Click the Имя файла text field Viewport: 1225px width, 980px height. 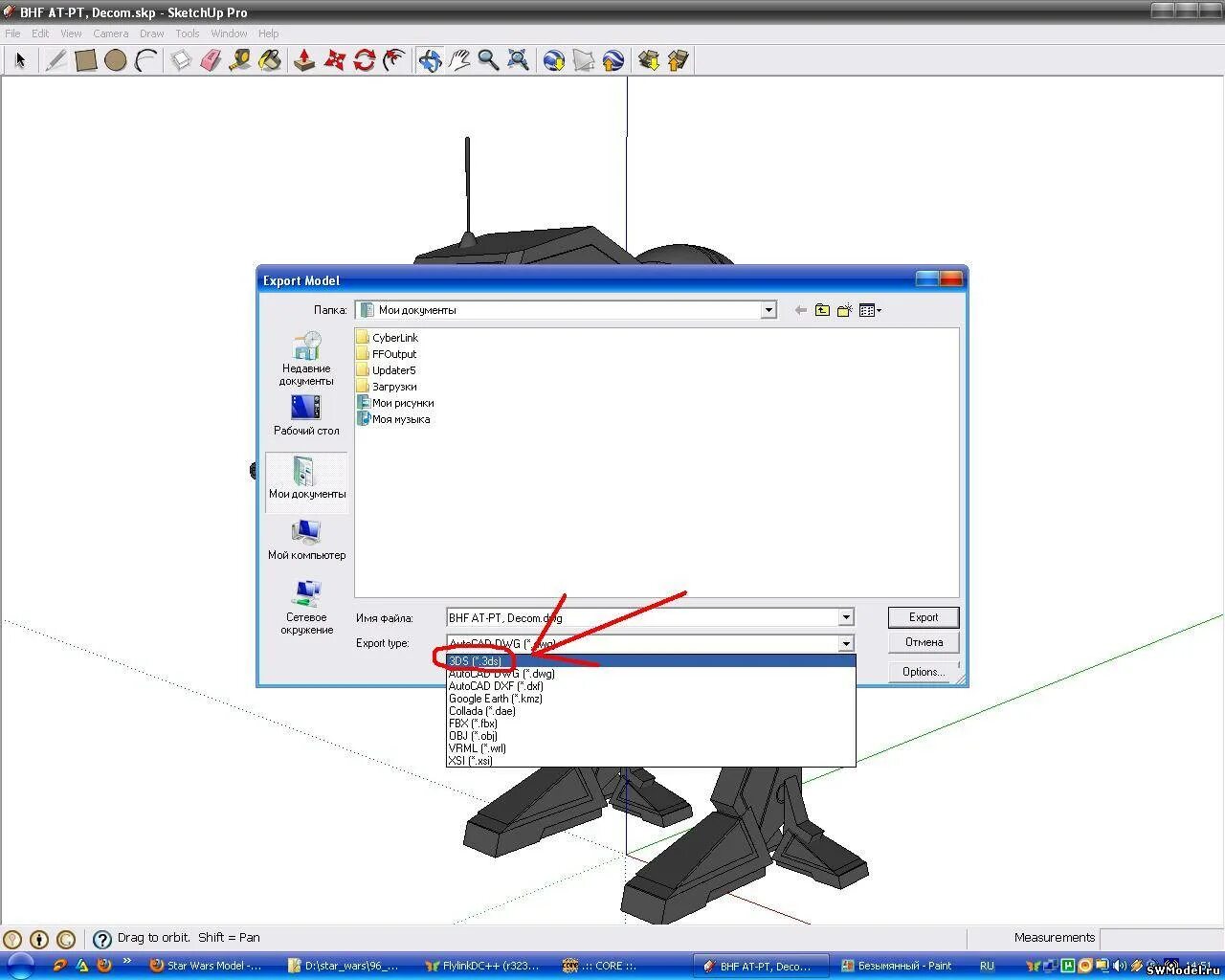tap(642, 617)
